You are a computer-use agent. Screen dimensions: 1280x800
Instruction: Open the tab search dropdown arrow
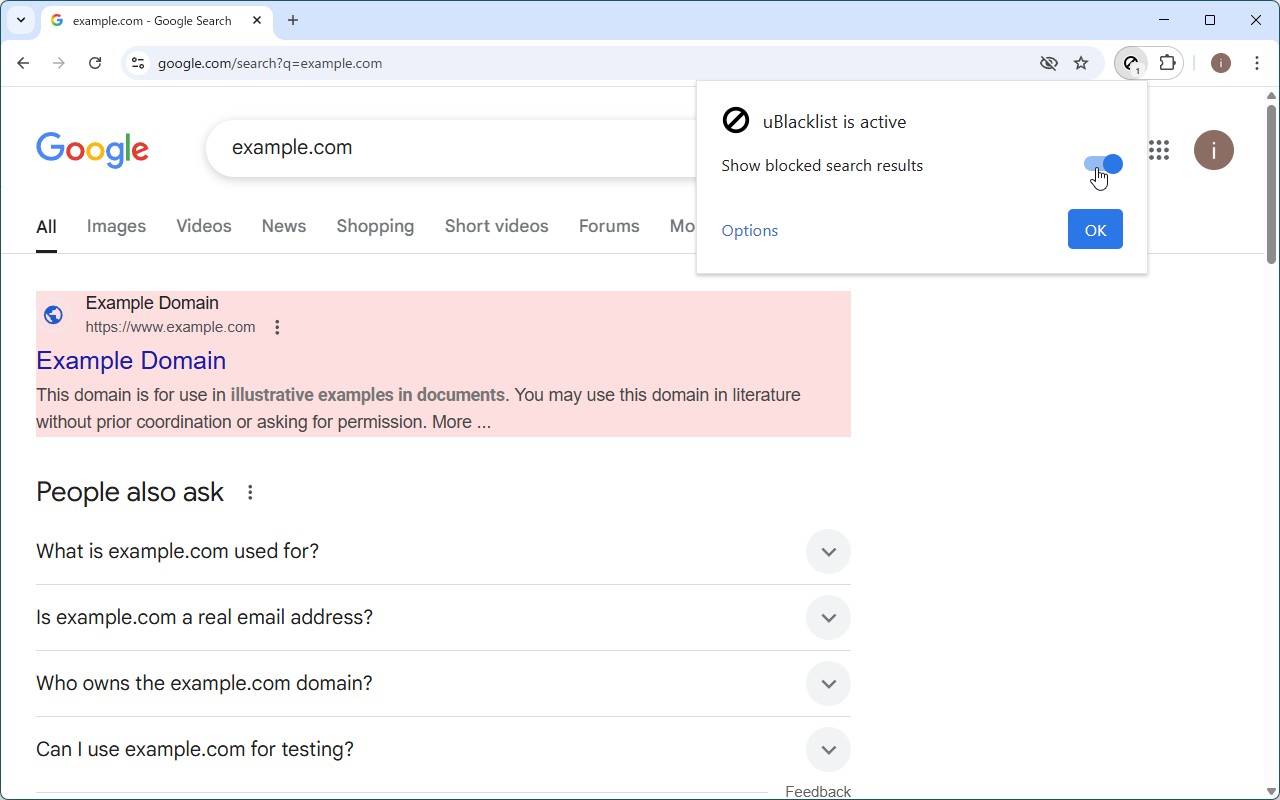pos(20,20)
